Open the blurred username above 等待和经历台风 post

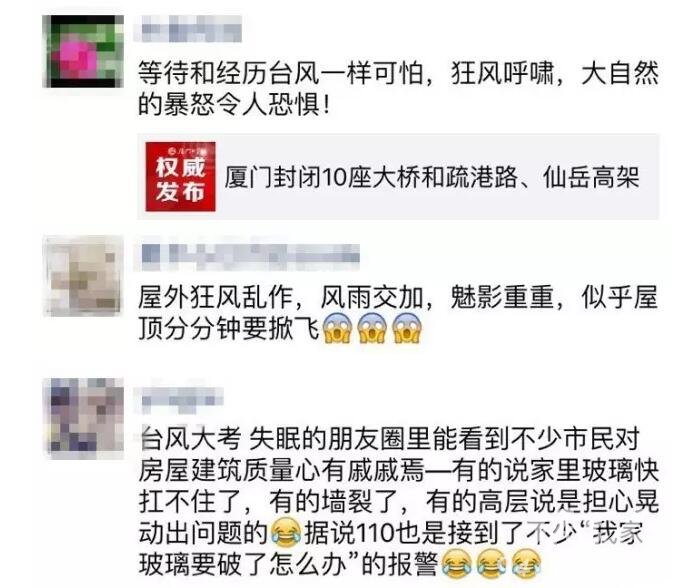[x=187, y=29]
